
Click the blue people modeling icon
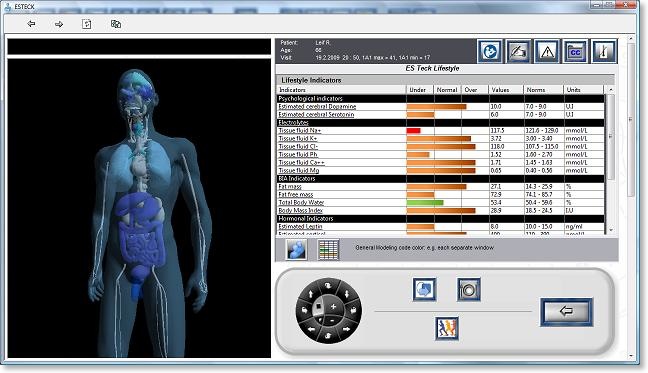(x=297, y=249)
